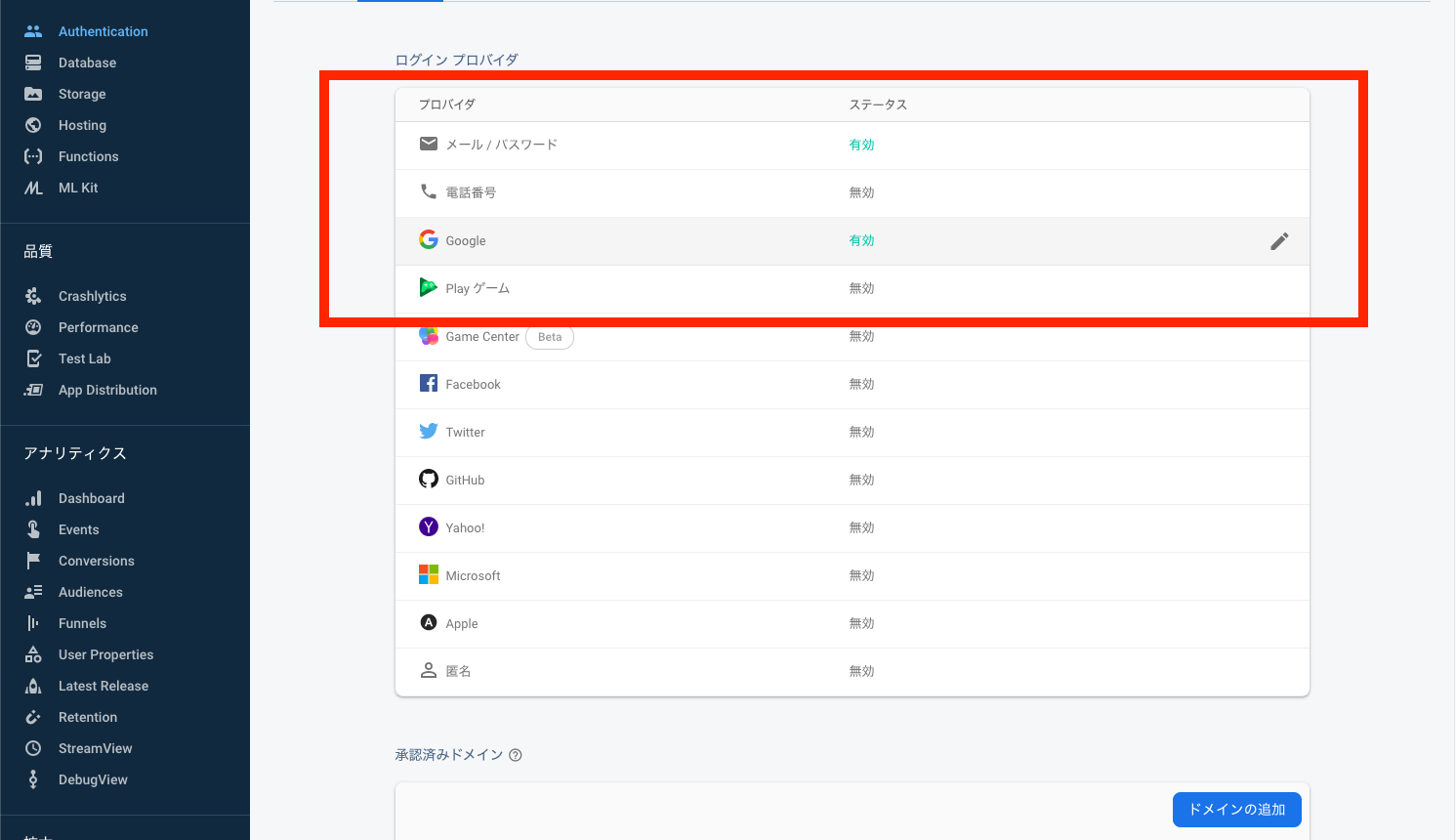Click the ML Kit icon
Viewport: 1456px width, 840px height.
pos(33,188)
